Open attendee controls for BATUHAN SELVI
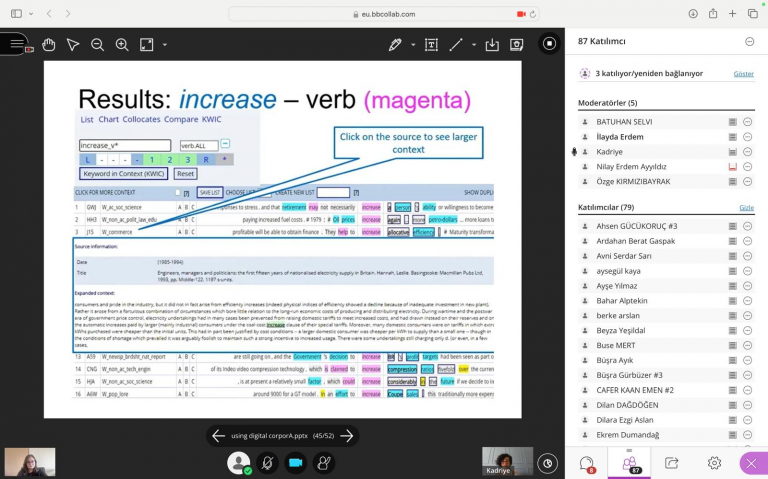The width and height of the screenshot is (768, 479). [x=747, y=122]
